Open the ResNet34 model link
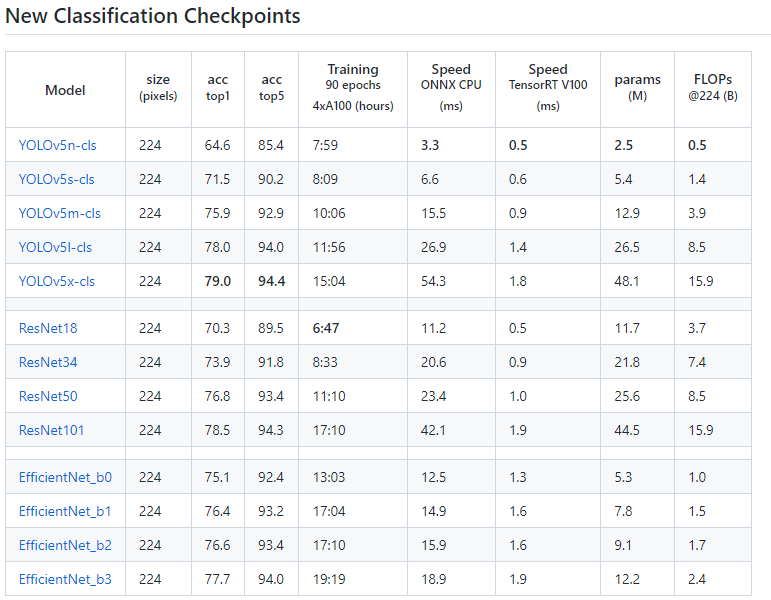Viewport: 771px width, 600px height. pos(48,362)
